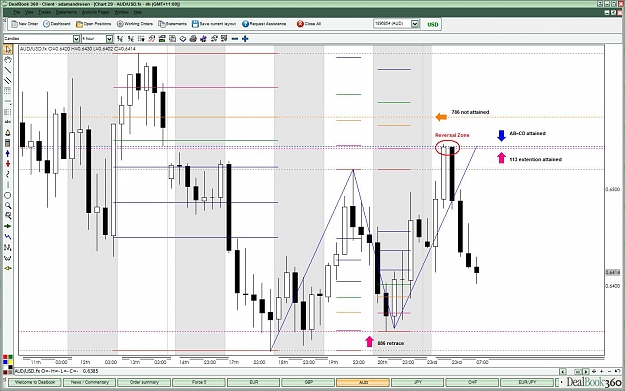Screen dimensions: 625x391
Task: Expand the 4 hour timeframe dropdown
Action: (x=110, y=39)
